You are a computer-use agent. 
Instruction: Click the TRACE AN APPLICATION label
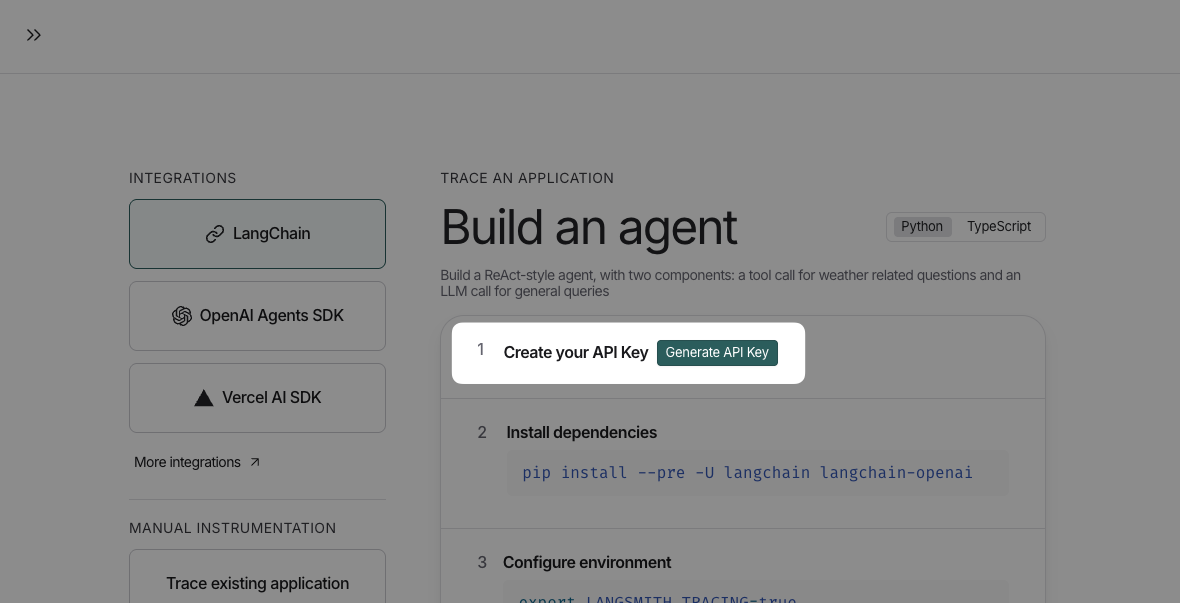click(527, 178)
